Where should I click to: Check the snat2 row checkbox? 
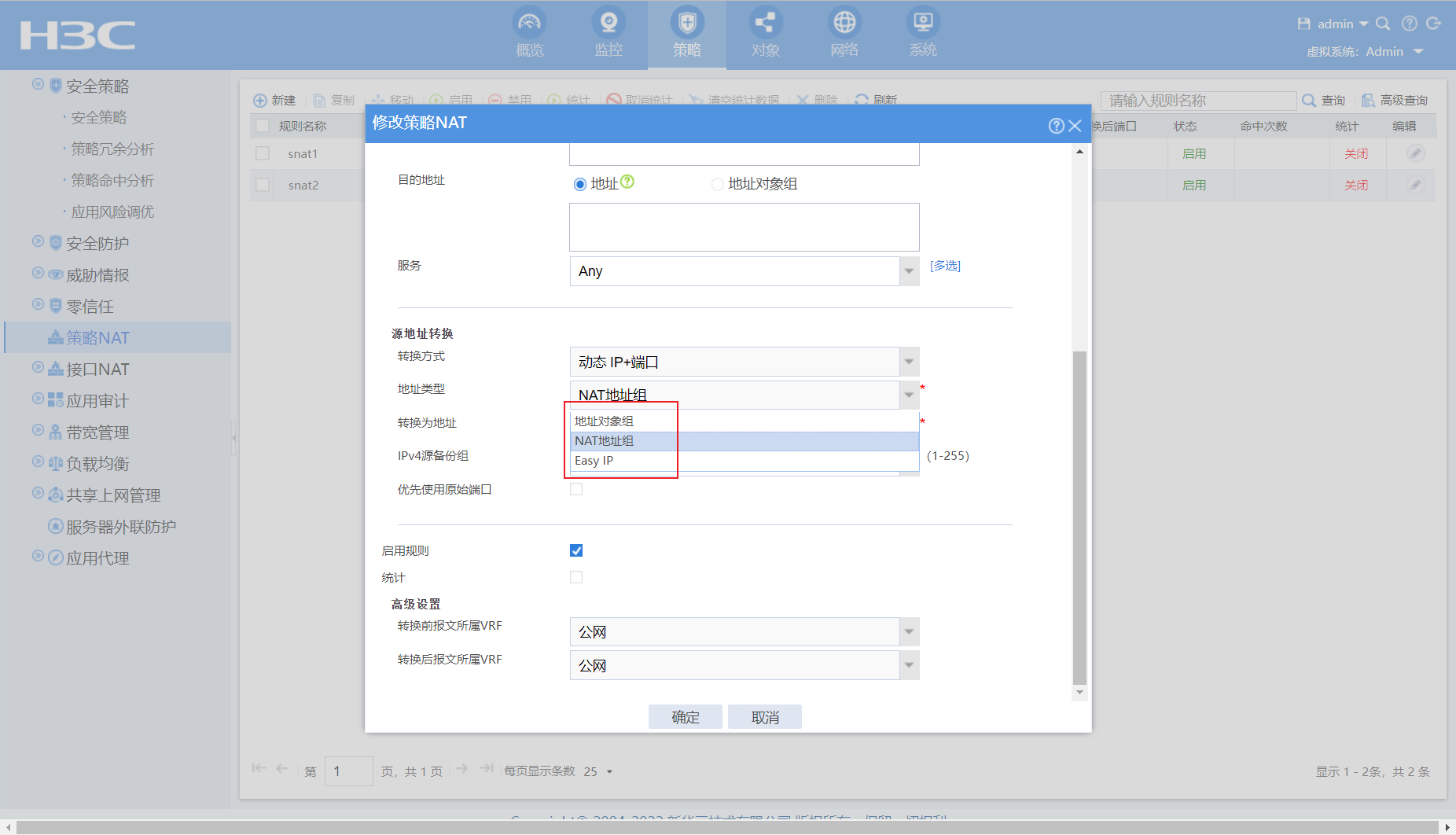point(263,185)
